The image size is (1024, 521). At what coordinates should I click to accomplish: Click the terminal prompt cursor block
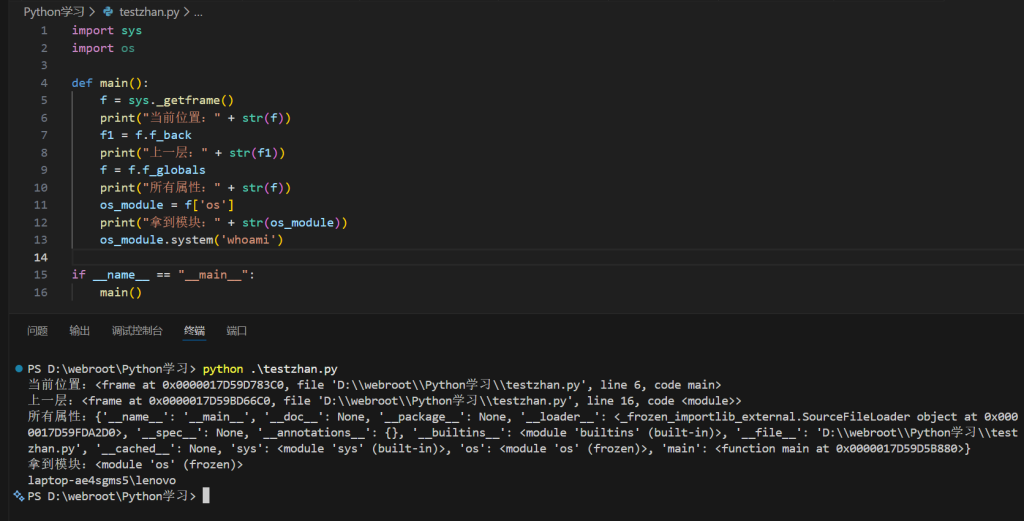point(206,495)
